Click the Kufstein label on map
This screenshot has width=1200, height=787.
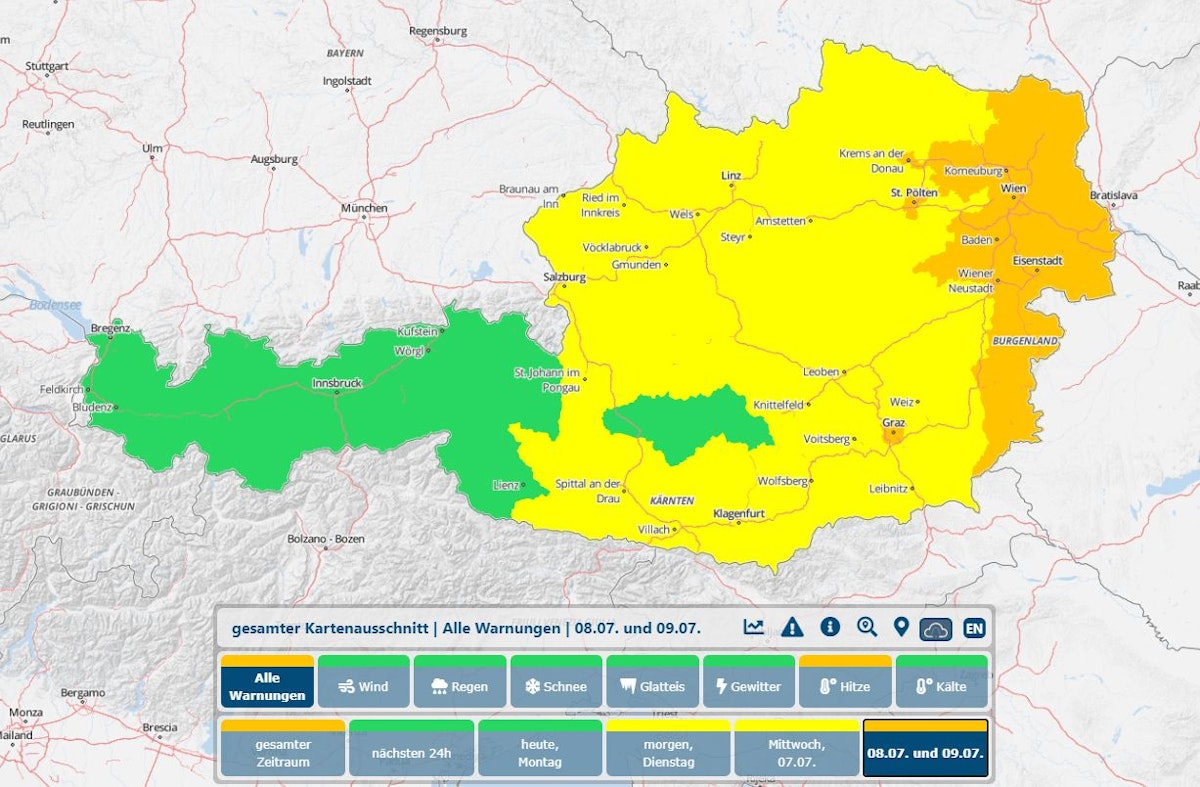tap(418, 330)
